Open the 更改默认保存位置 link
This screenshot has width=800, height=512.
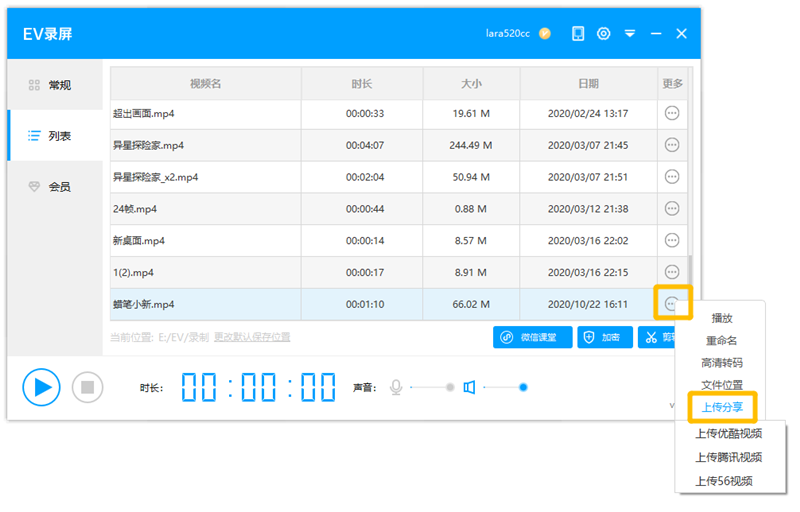252,337
